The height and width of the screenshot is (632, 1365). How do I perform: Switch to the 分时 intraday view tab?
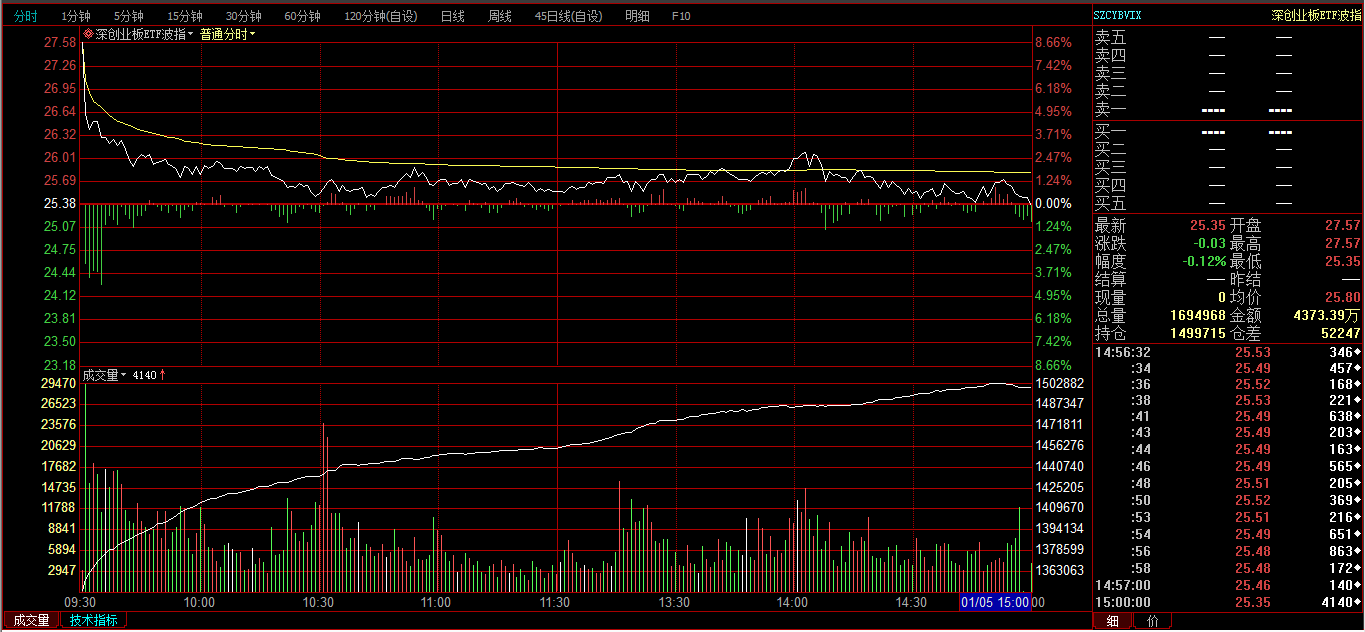coord(26,16)
